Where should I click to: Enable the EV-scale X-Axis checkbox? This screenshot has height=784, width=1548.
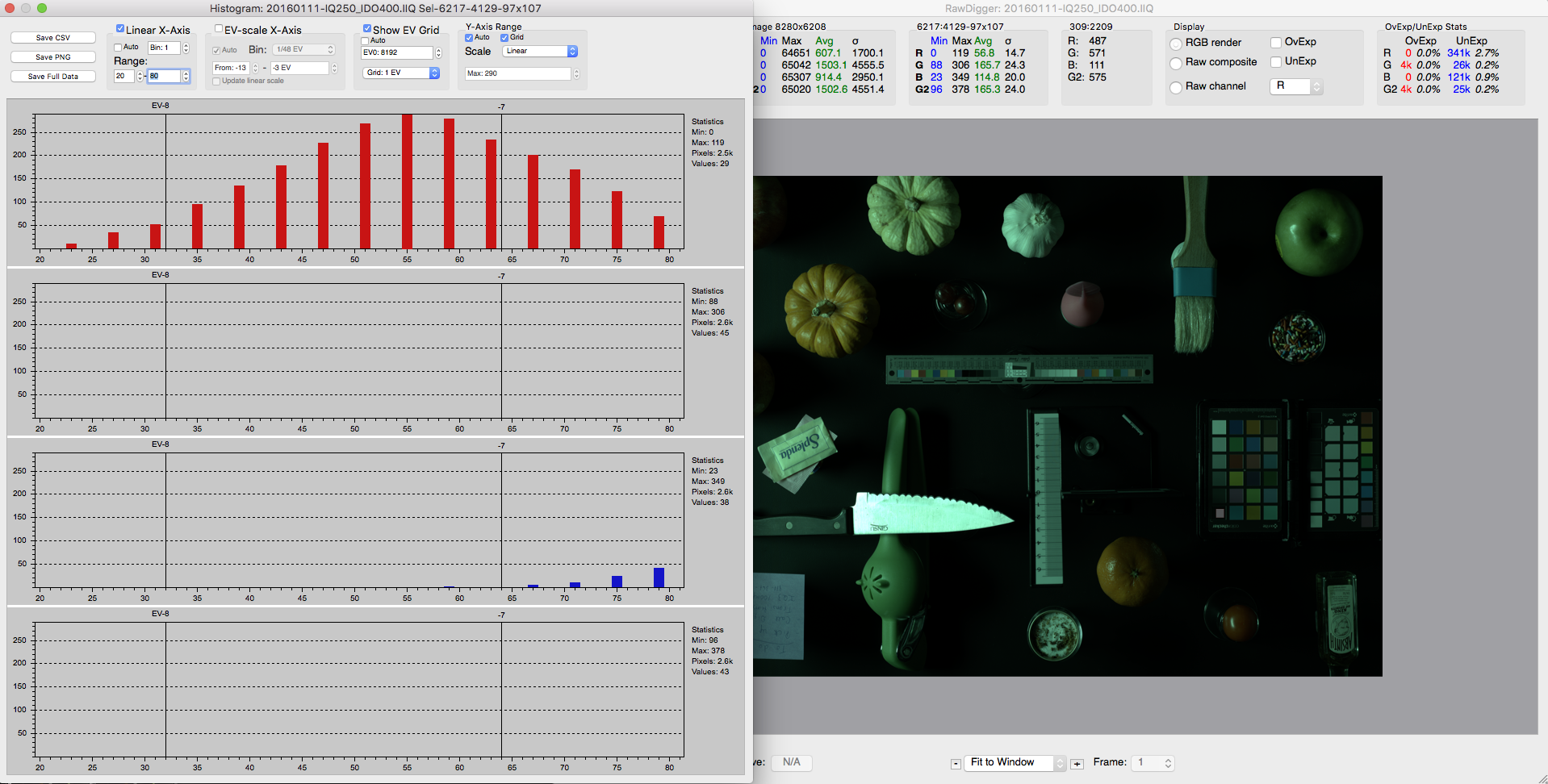coord(219,29)
